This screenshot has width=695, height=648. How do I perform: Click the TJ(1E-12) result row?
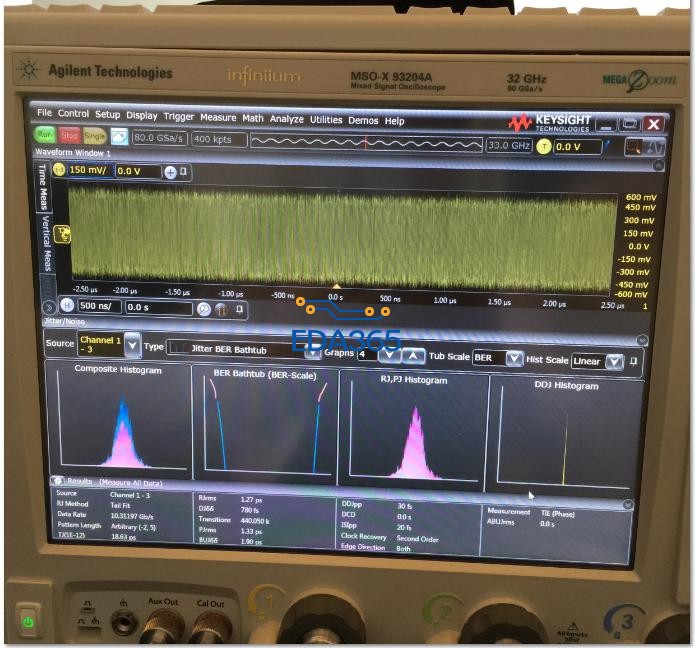coord(97,536)
